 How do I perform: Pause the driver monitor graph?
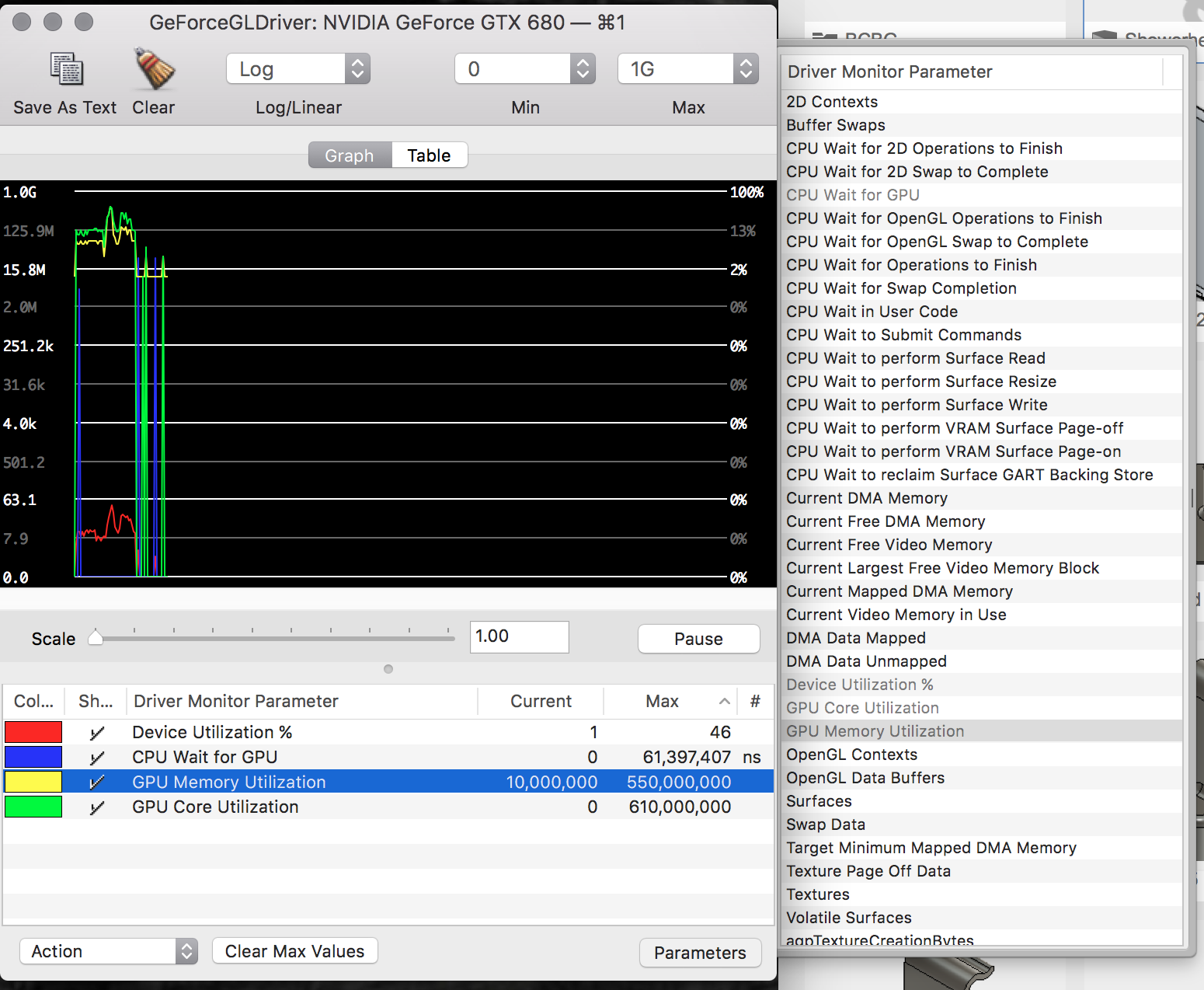698,639
